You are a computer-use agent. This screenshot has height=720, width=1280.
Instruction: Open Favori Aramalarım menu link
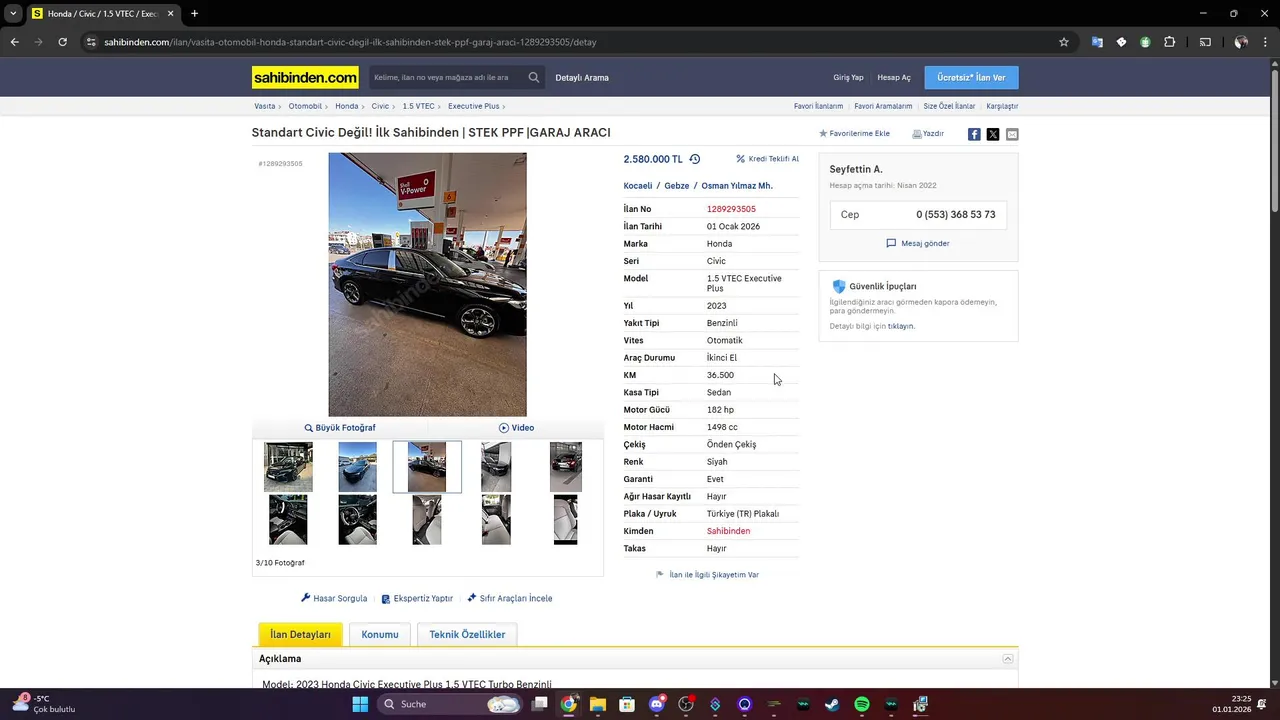click(x=883, y=106)
